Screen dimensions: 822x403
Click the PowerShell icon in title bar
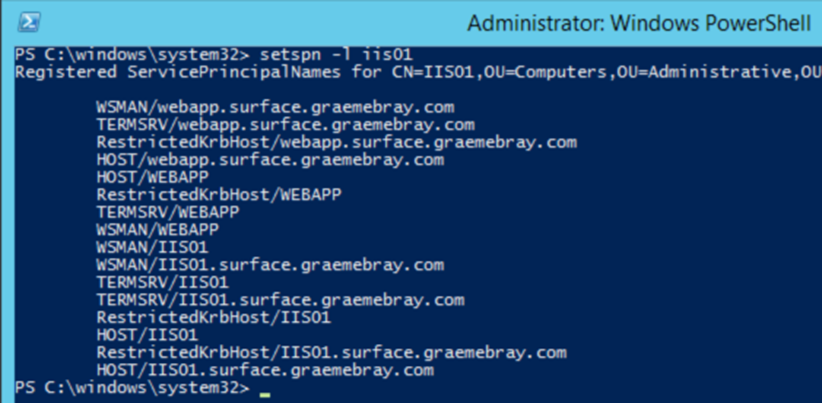point(29,22)
